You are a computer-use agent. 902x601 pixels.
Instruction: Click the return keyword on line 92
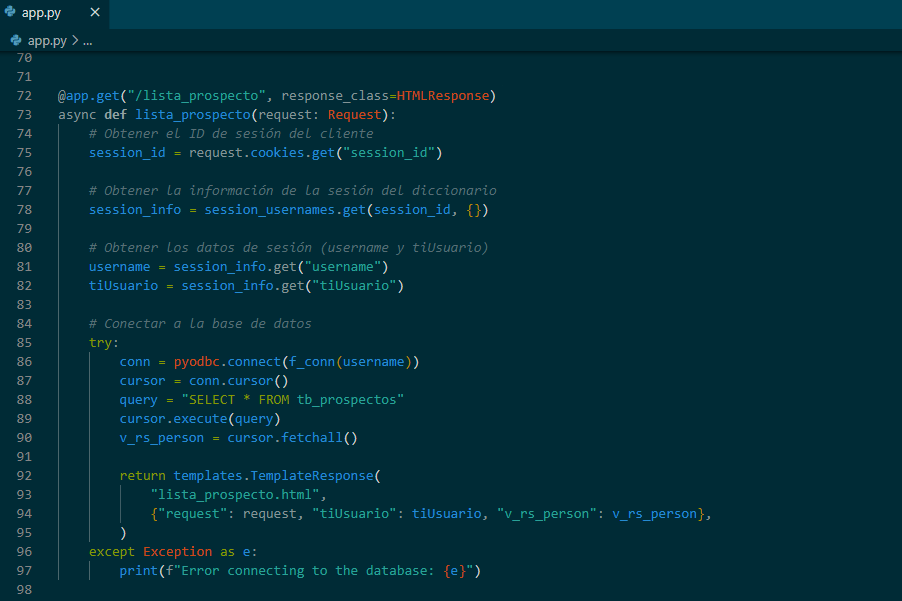coord(143,476)
